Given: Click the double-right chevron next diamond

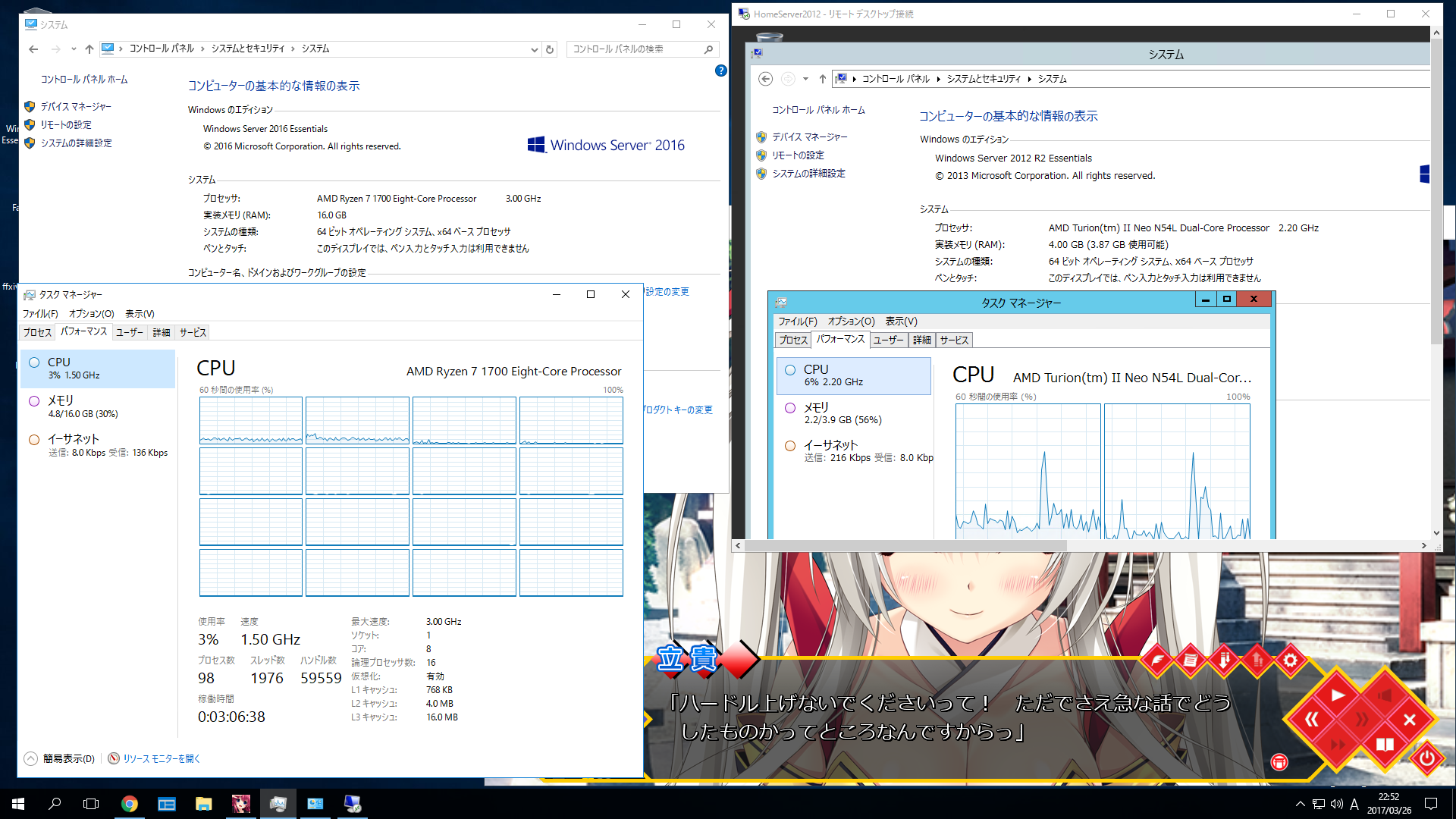Looking at the screenshot, I should pyautogui.click(x=1361, y=720).
